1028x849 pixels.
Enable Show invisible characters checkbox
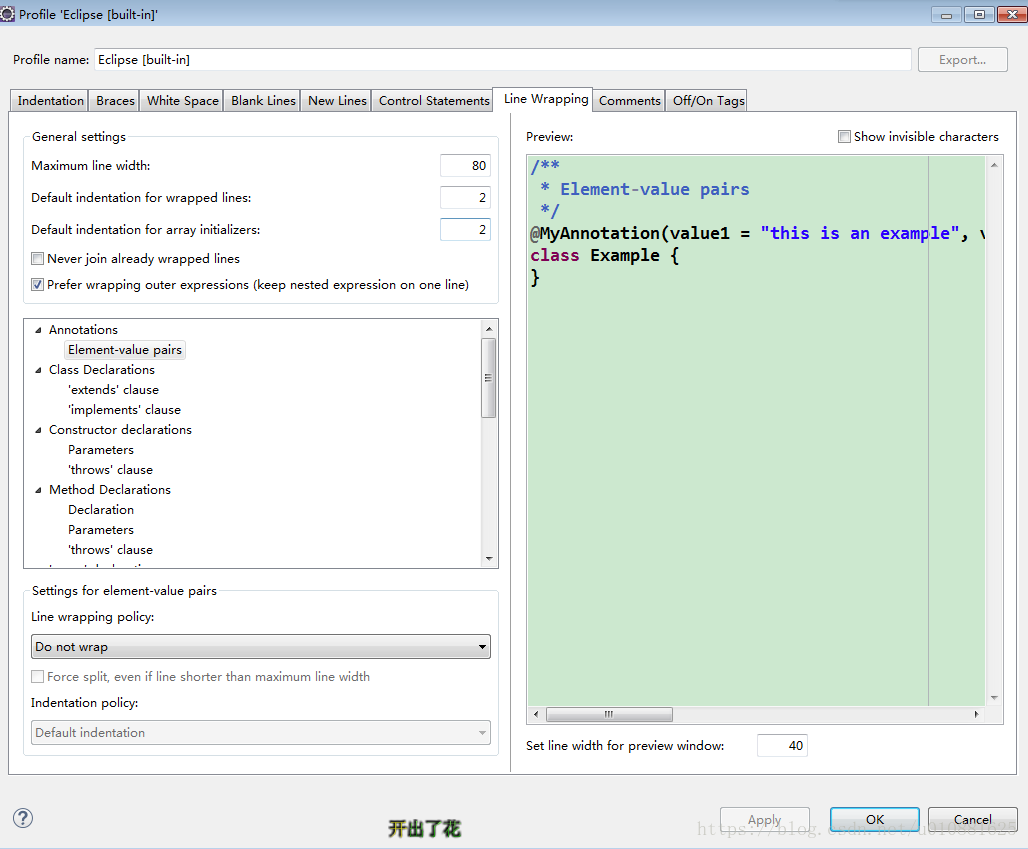click(844, 136)
